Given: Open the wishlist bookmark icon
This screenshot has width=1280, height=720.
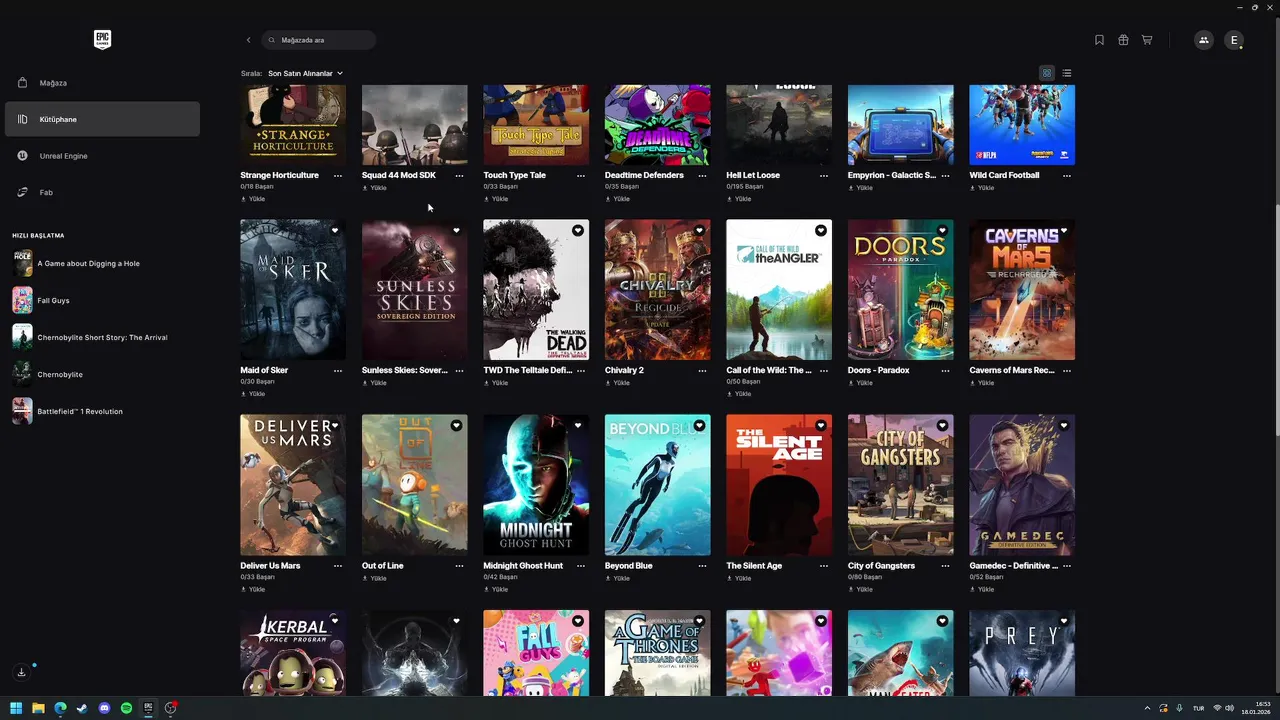Looking at the screenshot, I should coord(1099,40).
